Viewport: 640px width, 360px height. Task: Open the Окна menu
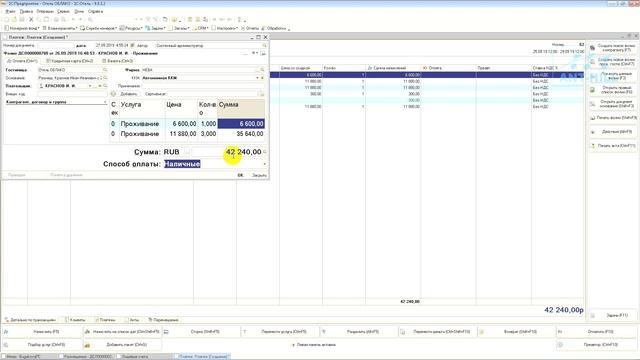(x=79, y=11)
